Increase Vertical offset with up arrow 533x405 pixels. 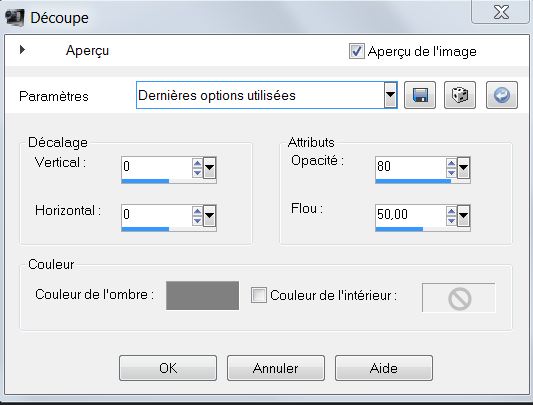pos(197,163)
